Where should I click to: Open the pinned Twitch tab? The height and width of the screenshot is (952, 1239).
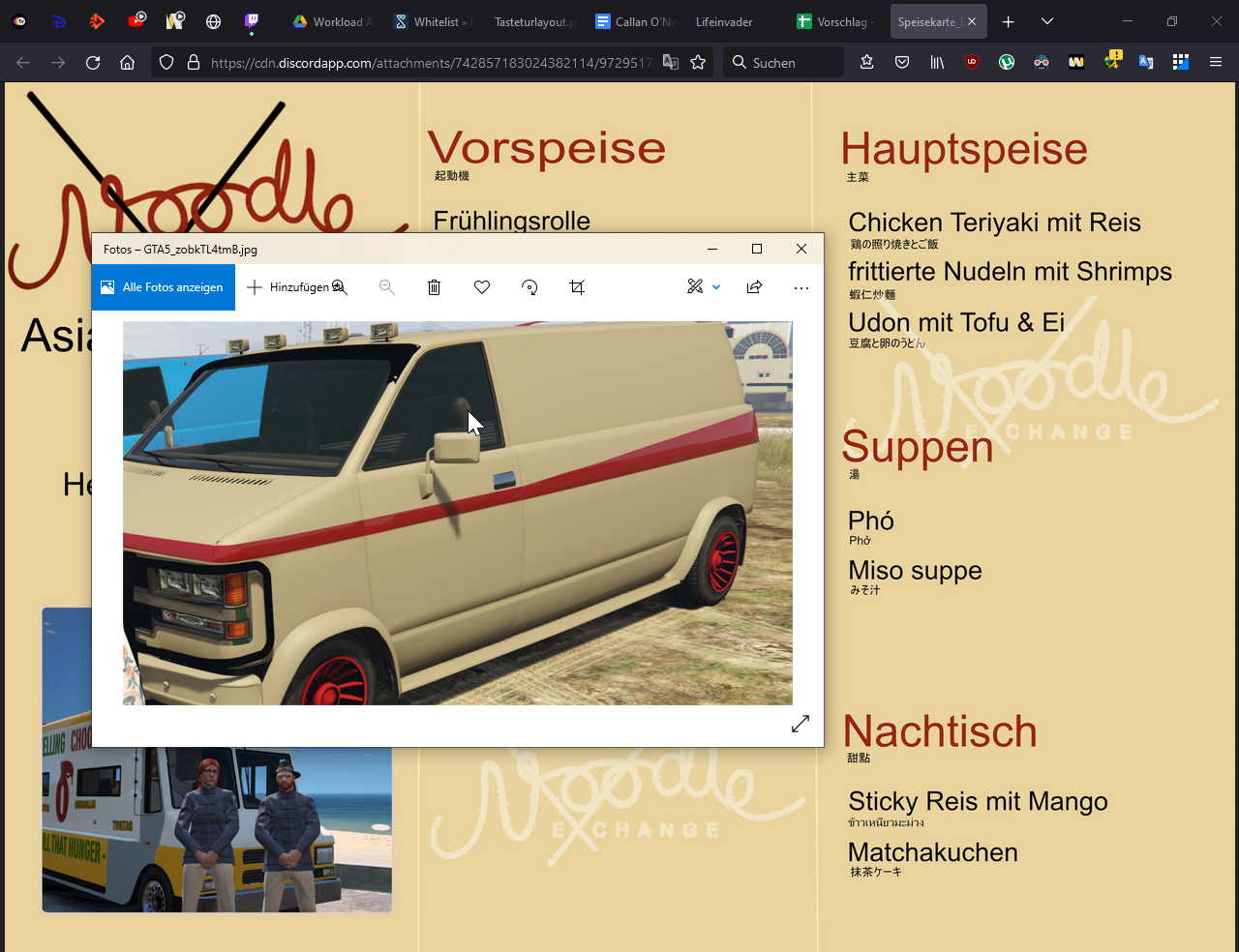[252, 21]
